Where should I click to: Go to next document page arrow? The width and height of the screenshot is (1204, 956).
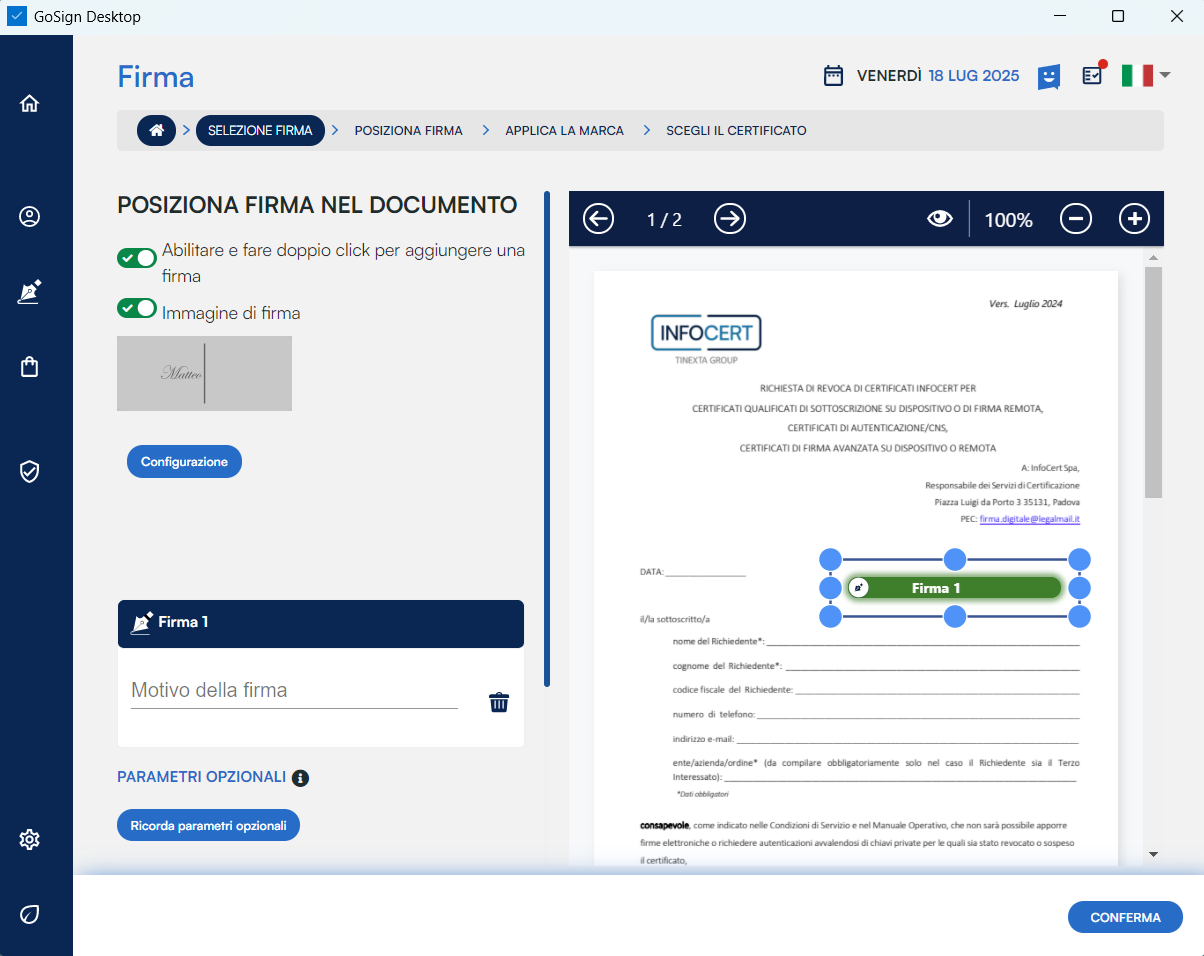click(730, 219)
